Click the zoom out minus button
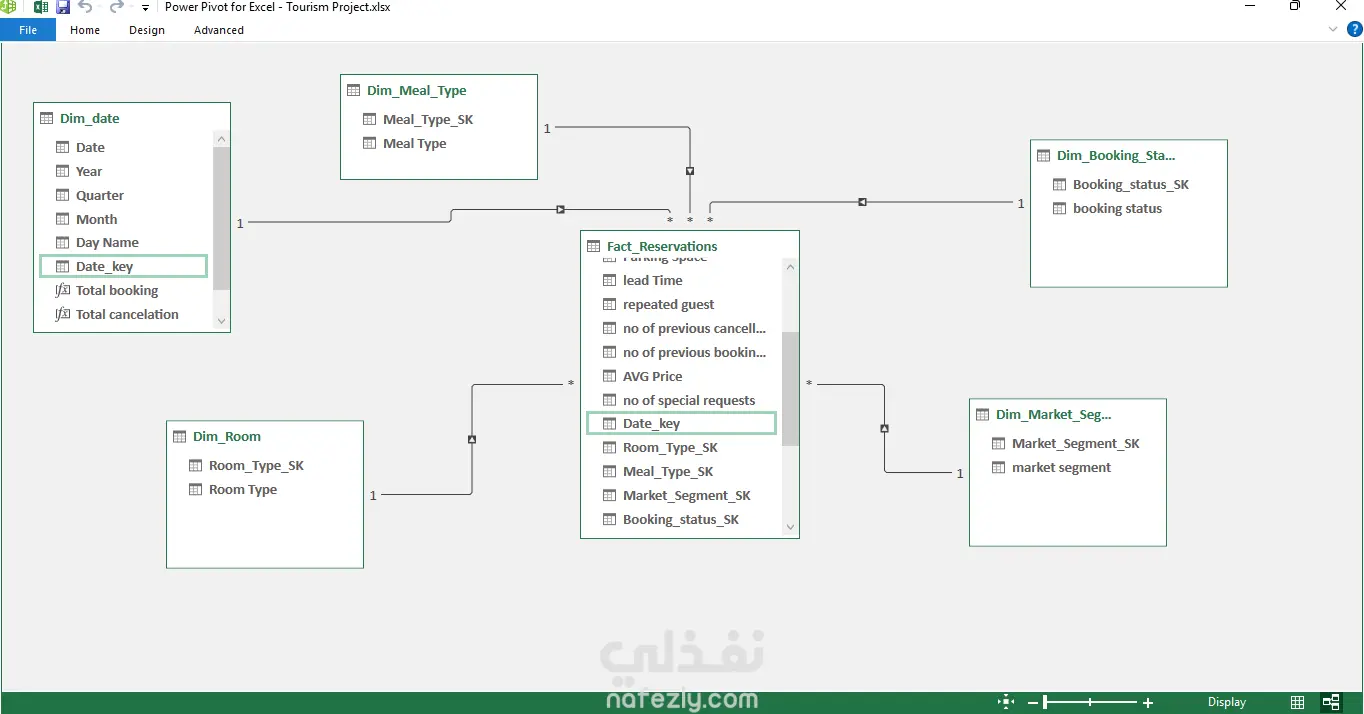 (1035, 703)
